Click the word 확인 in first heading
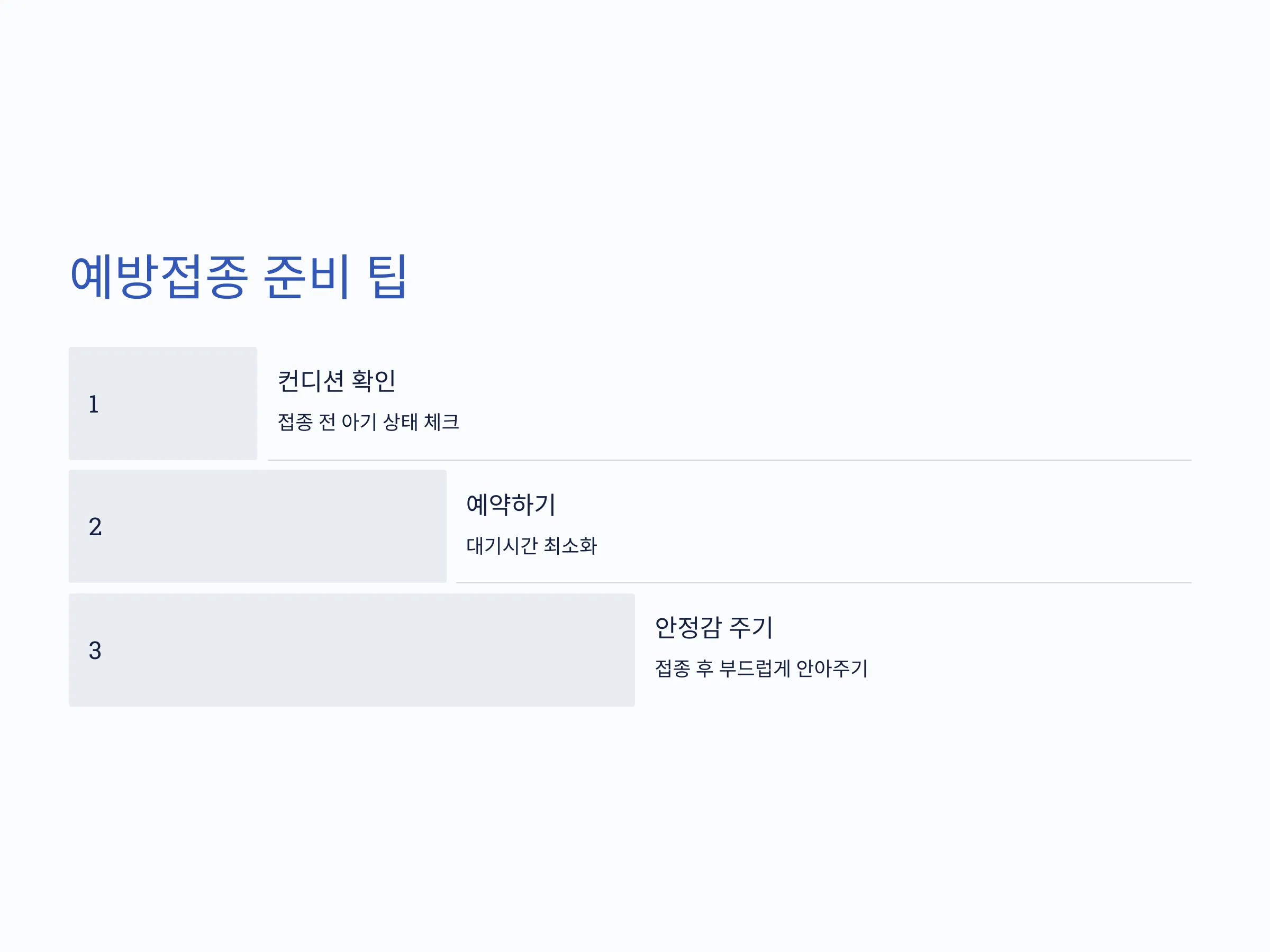The width and height of the screenshot is (1270, 952). (374, 381)
